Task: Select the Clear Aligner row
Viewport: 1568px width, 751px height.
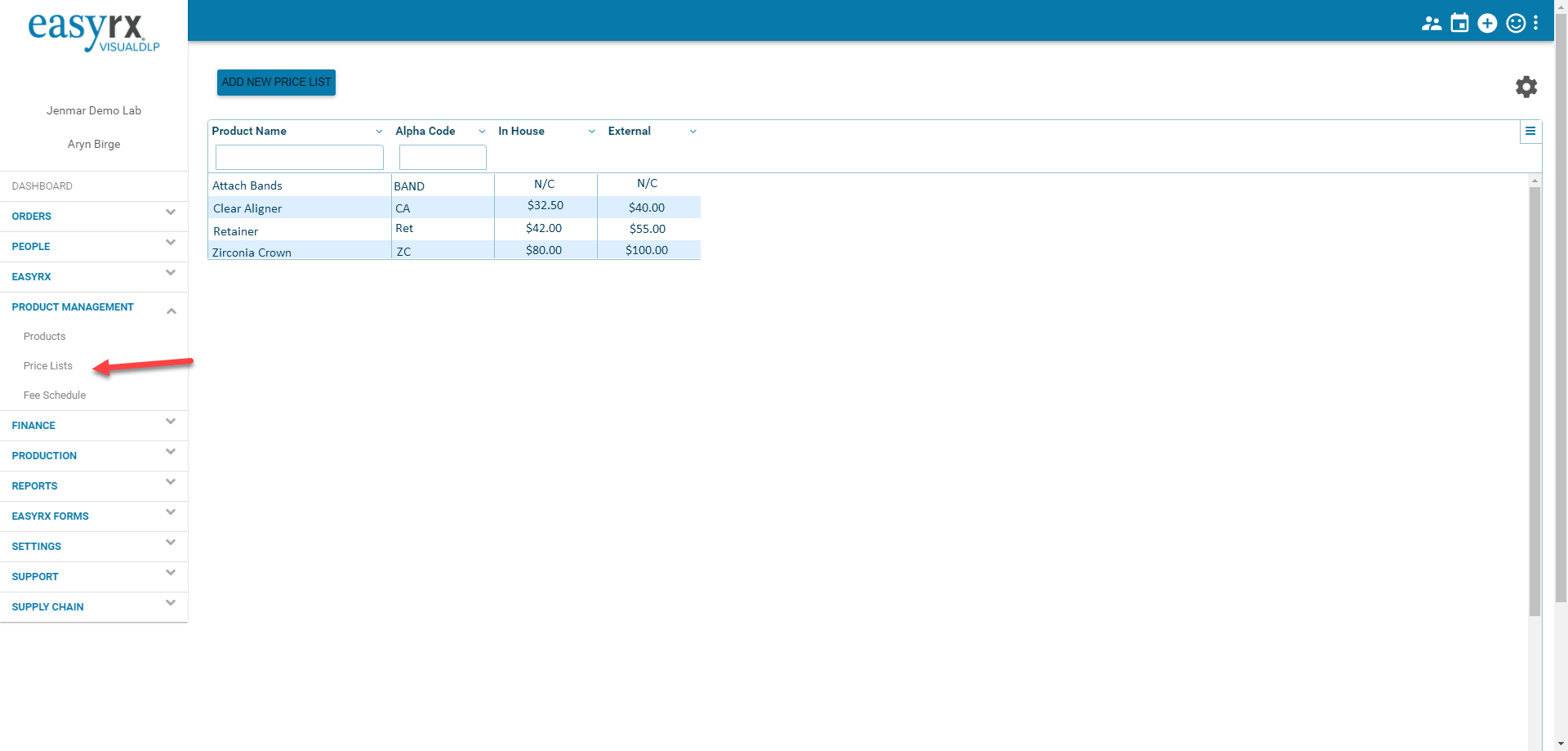Action: 454,207
